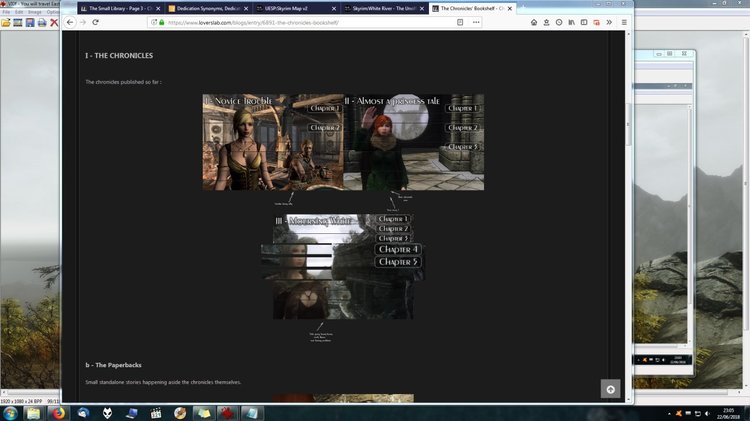Open a new Firefox tab with plus
Image resolution: width=750 pixels, height=421 pixels.
[524, 9]
